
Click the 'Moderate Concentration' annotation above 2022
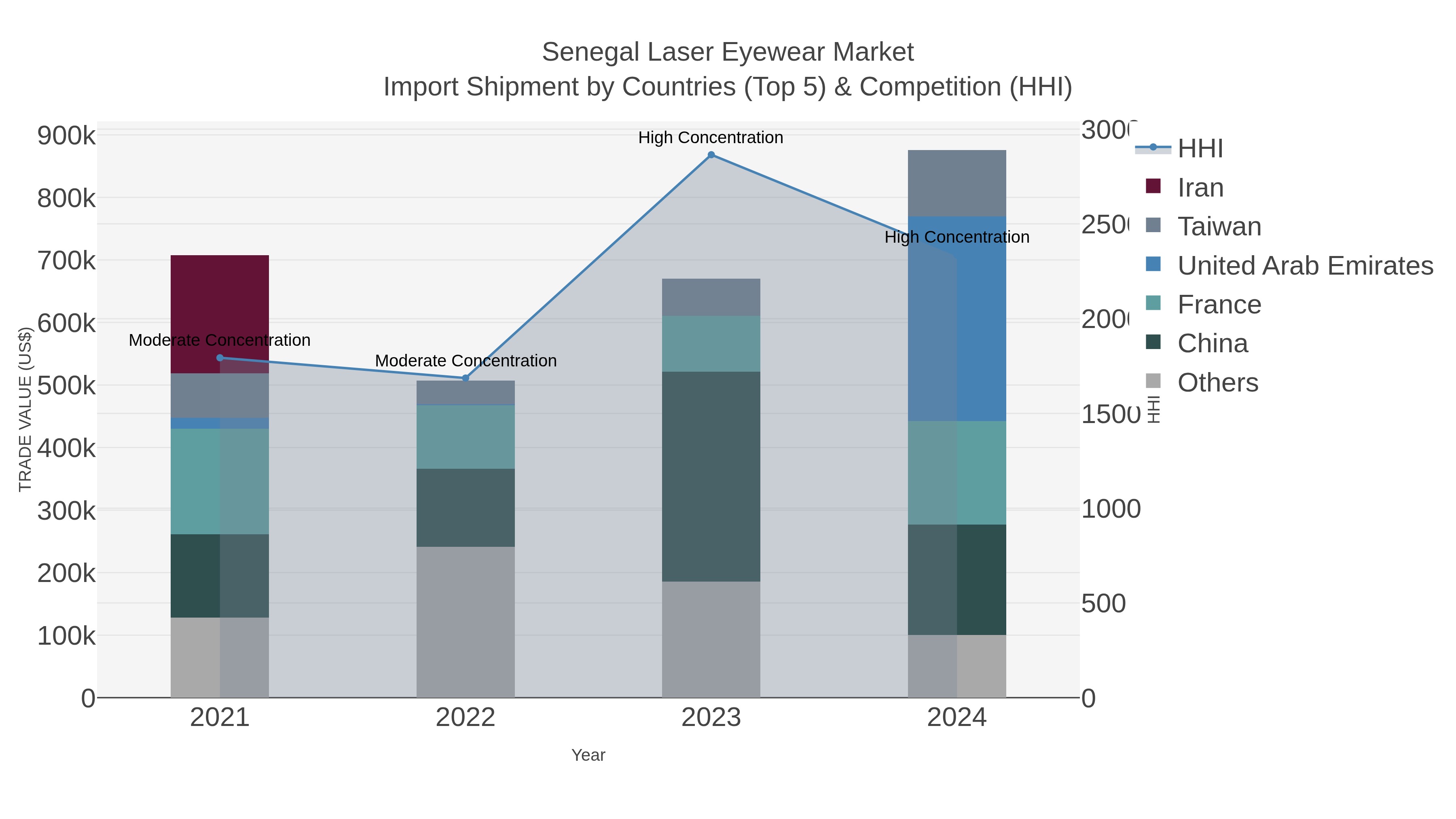466,361
